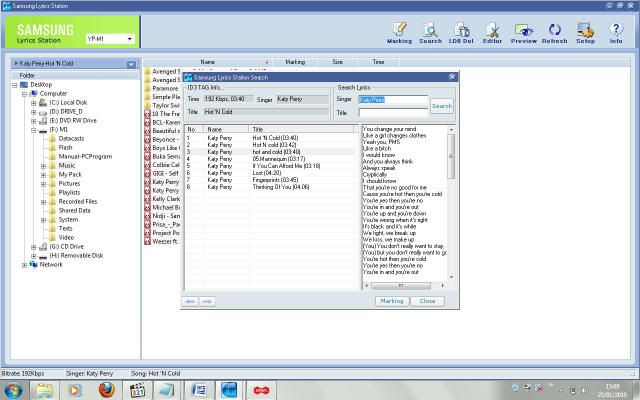Refresh the file list

click(554, 33)
